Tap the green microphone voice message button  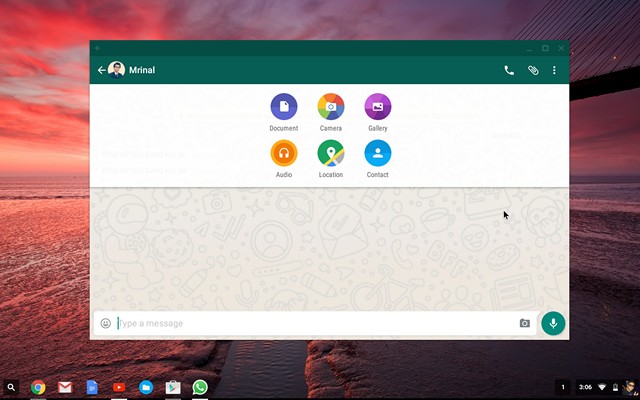(553, 323)
